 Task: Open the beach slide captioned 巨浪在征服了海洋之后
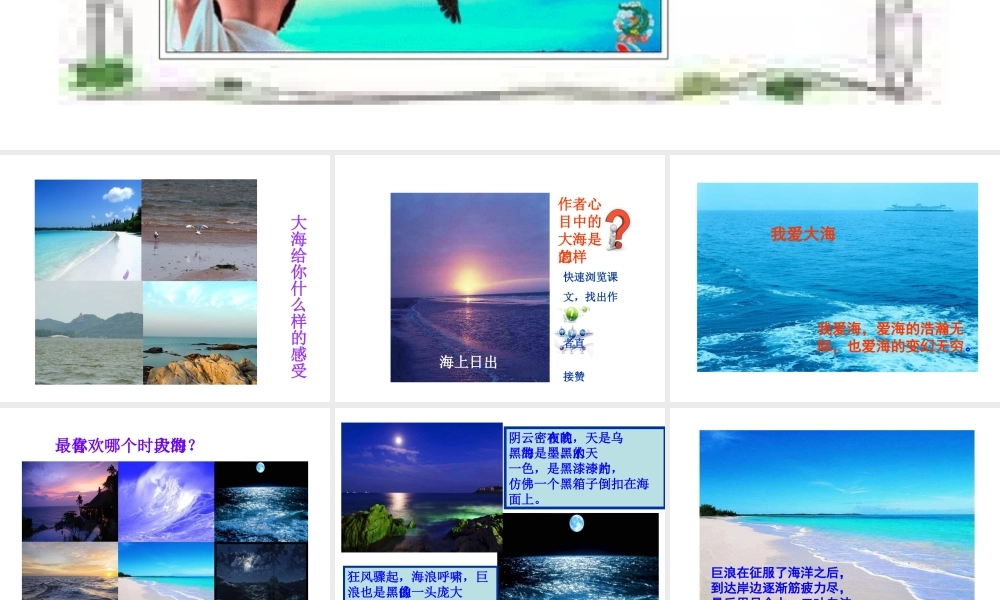point(835,504)
